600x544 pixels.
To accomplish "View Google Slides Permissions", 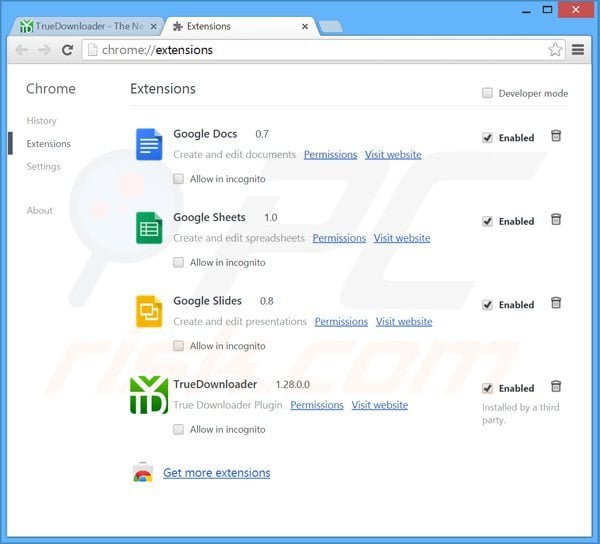I will point(341,321).
